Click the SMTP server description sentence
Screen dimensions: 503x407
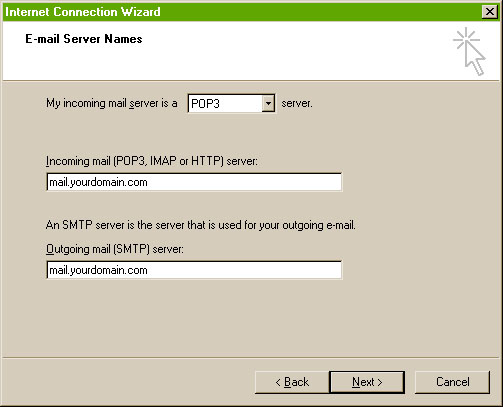click(x=201, y=225)
